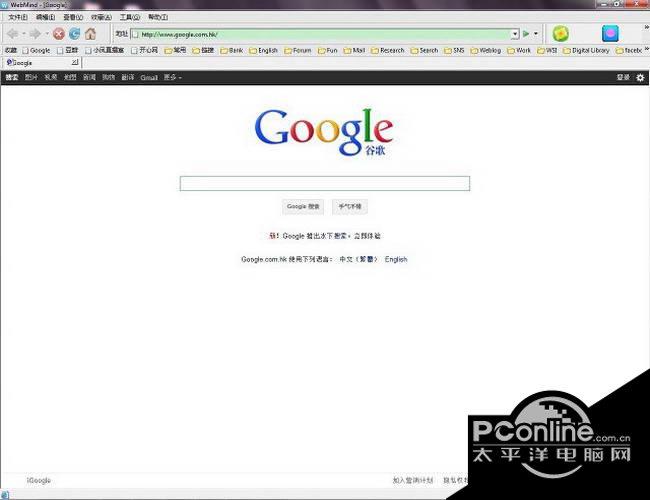Open the 工具 menu
This screenshot has width=650, height=500.
tap(130, 17)
